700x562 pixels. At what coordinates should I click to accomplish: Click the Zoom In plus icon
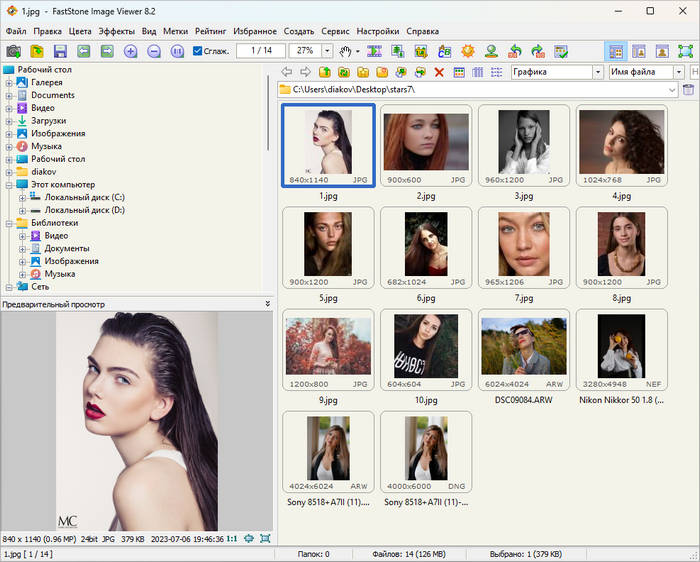click(130, 51)
